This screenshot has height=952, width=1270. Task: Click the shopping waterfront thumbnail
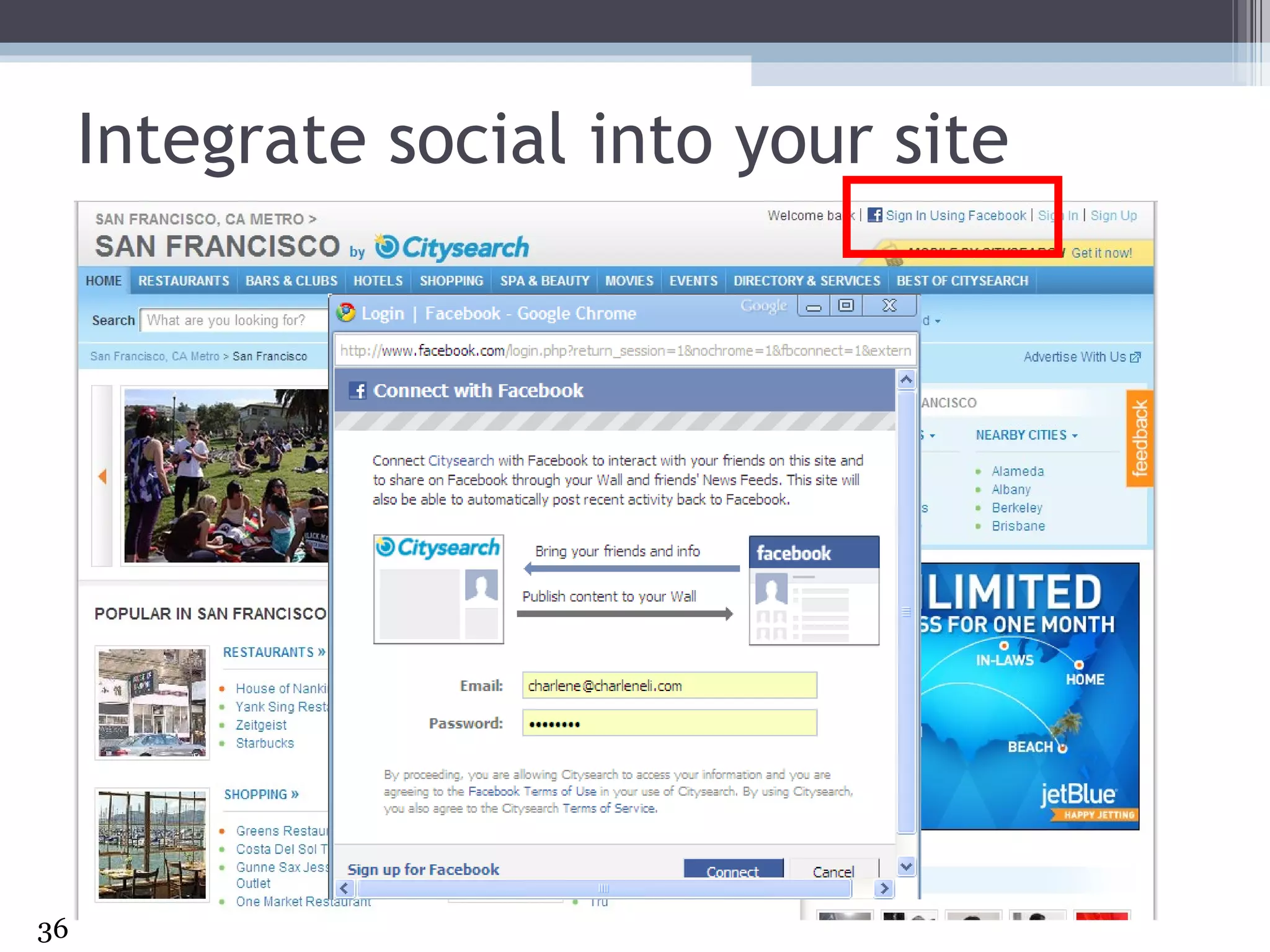(x=153, y=845)
